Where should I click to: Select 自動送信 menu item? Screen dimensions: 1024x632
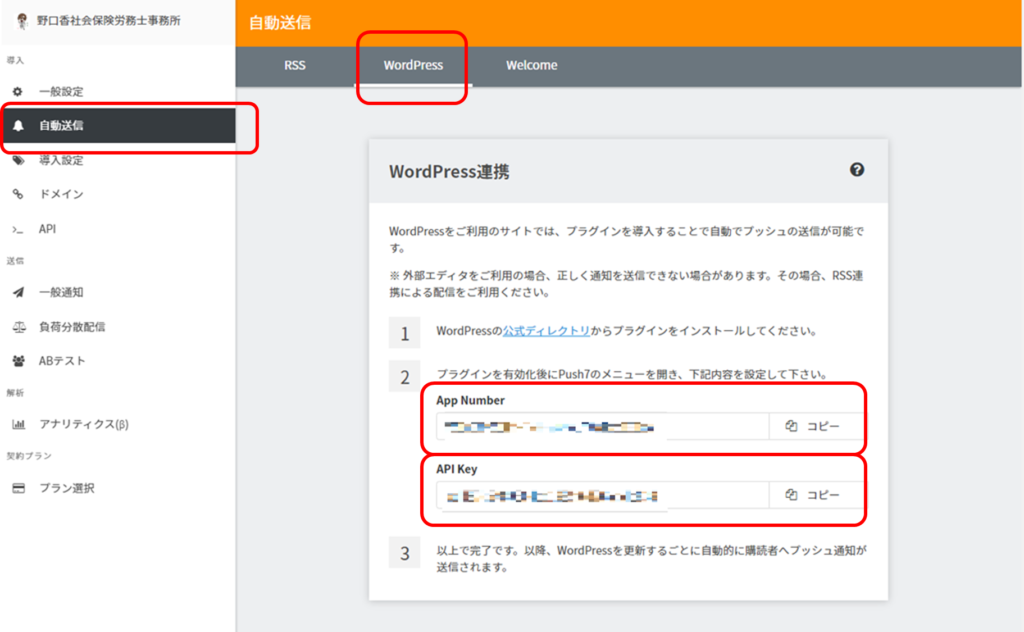(118, 125)
